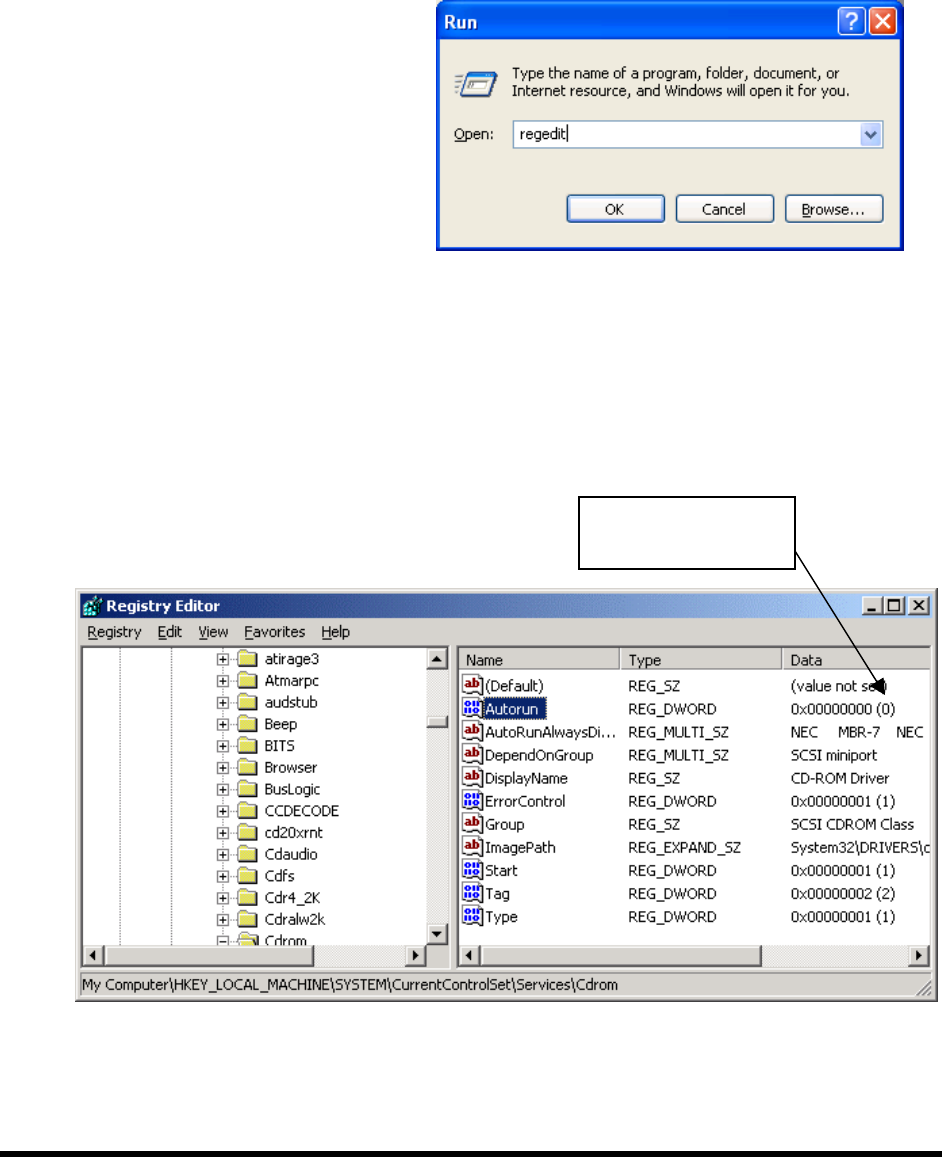Expand the audstub tree node
The height and width of the screenshot is (1157, 942).
[x=223, y=702]
